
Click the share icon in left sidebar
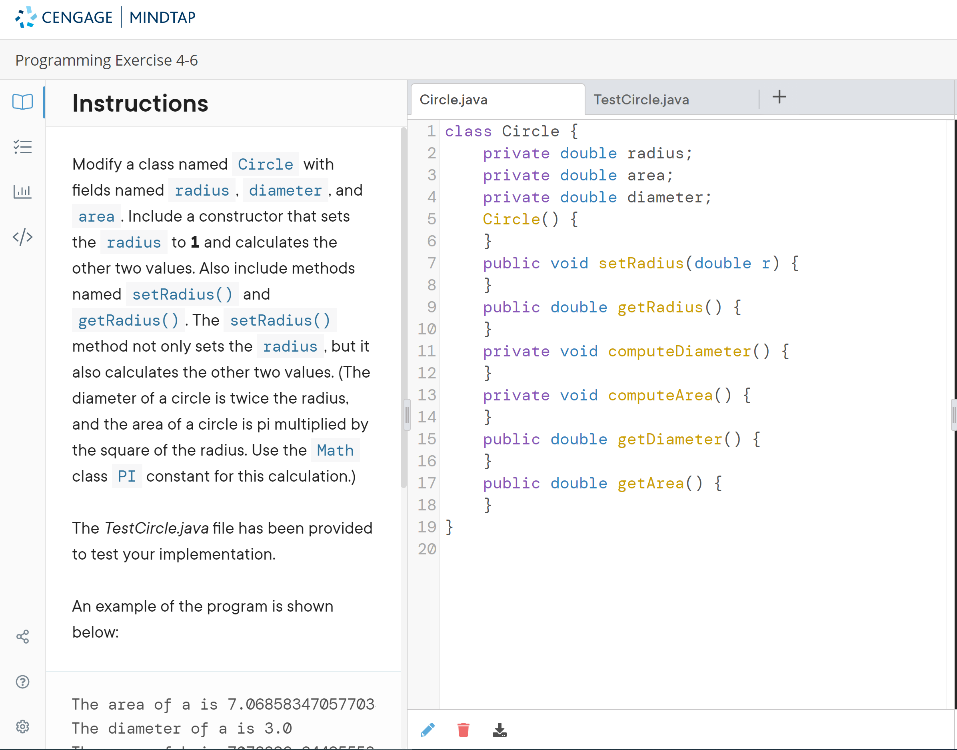tap(23, 636)
